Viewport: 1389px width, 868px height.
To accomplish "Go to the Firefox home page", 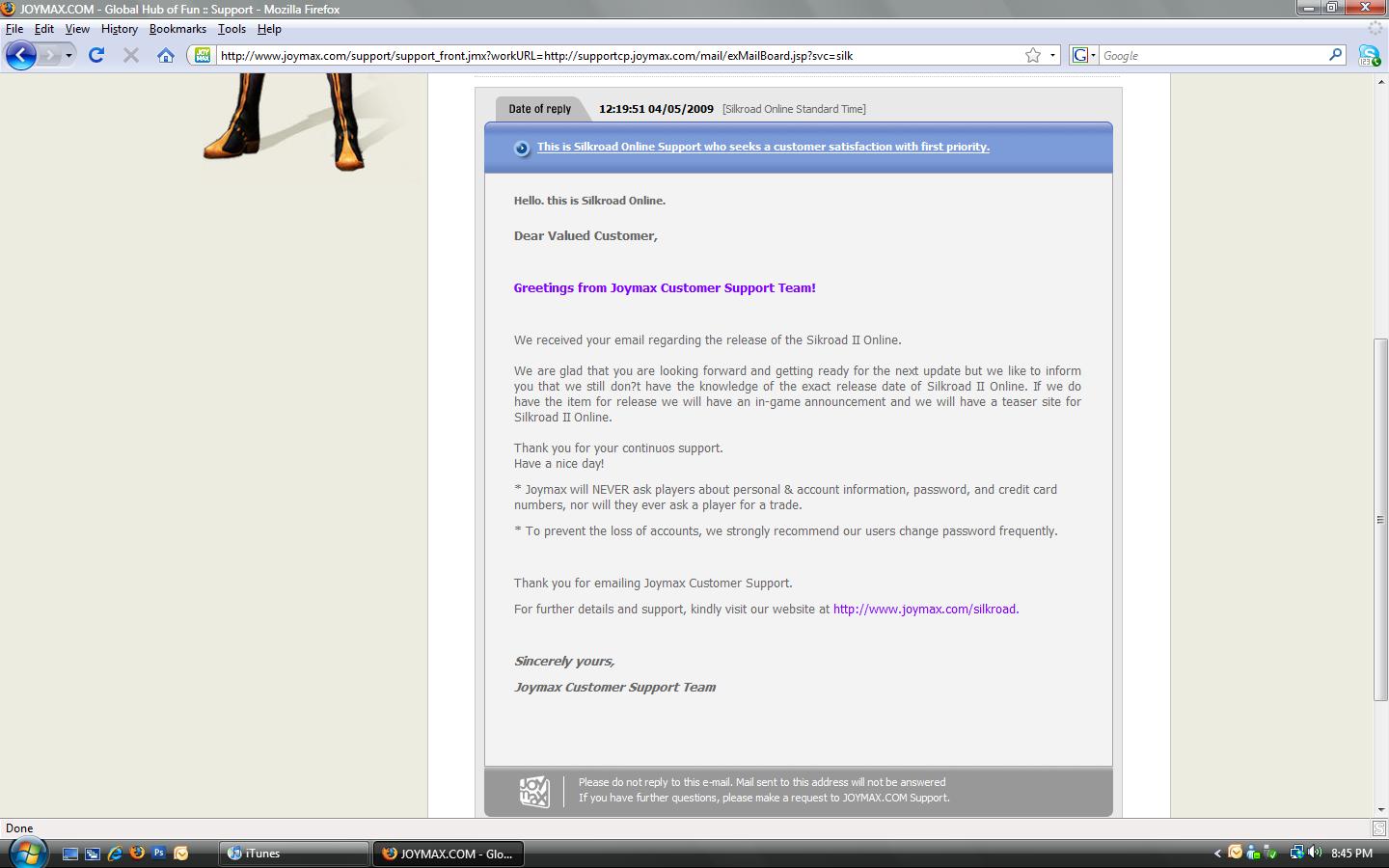I will (166, 55).
